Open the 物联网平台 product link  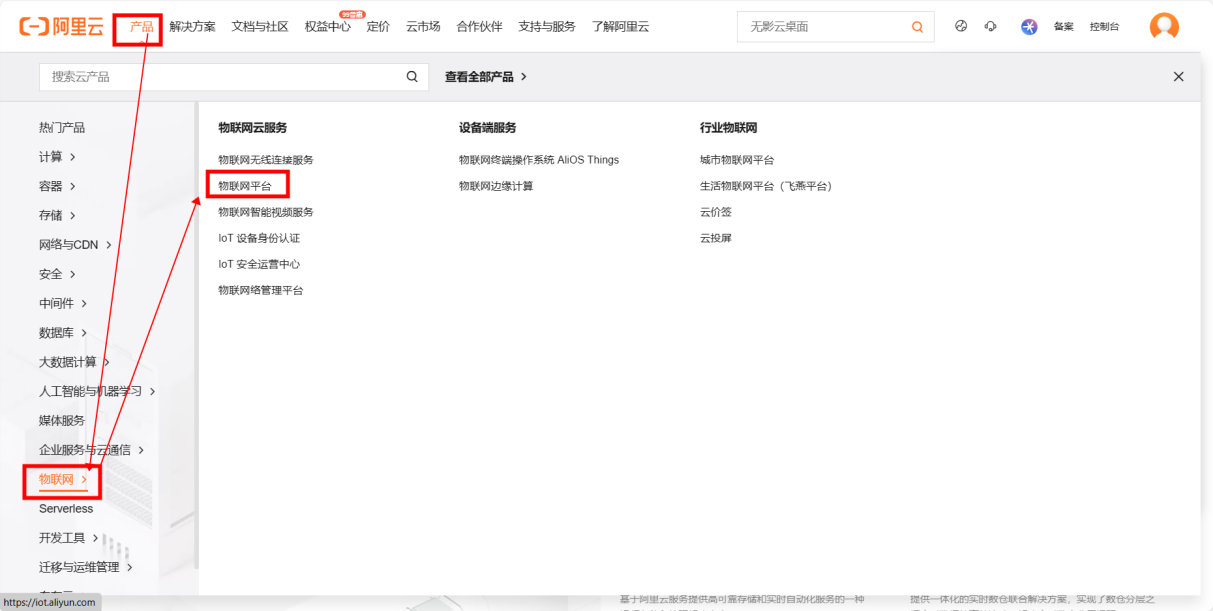pos(246,184)
